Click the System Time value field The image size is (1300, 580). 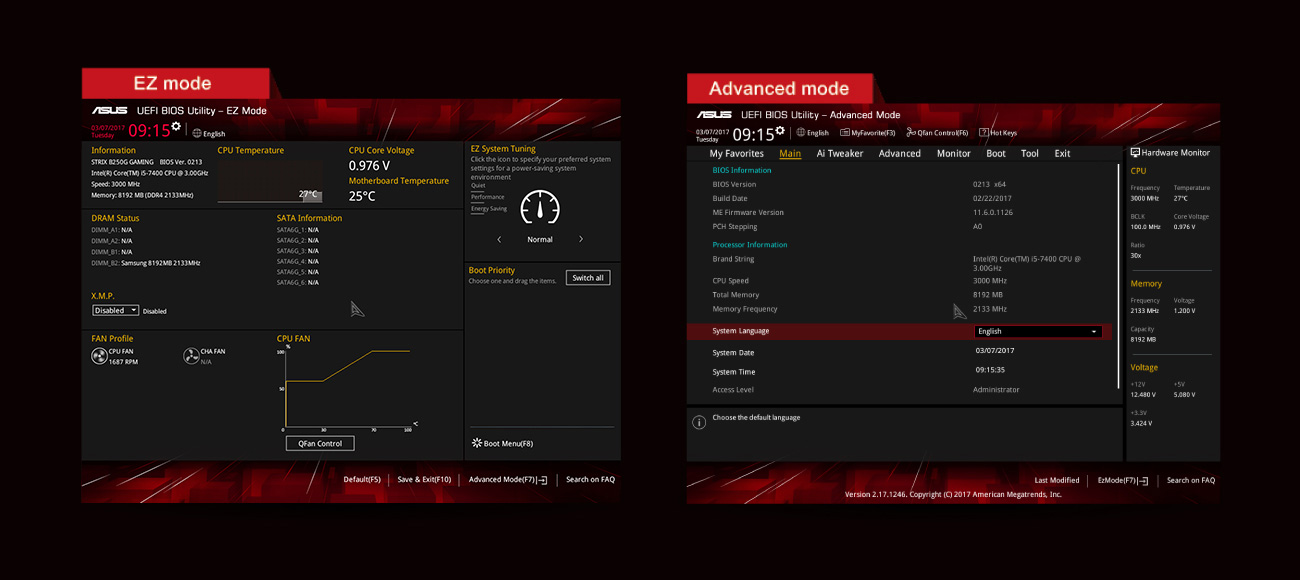point(990,370)
